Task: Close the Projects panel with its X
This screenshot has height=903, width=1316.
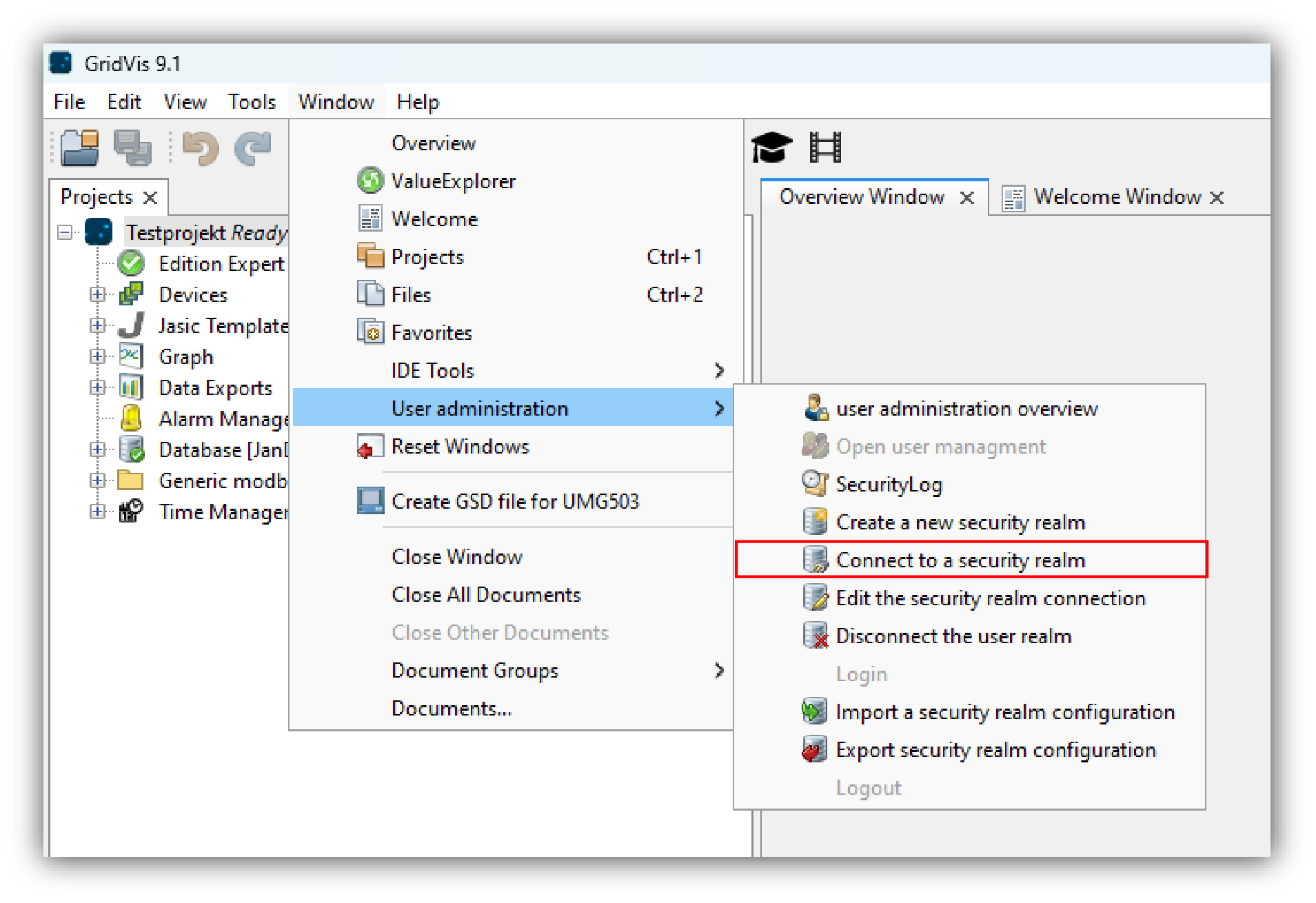Action: (150, 196)
